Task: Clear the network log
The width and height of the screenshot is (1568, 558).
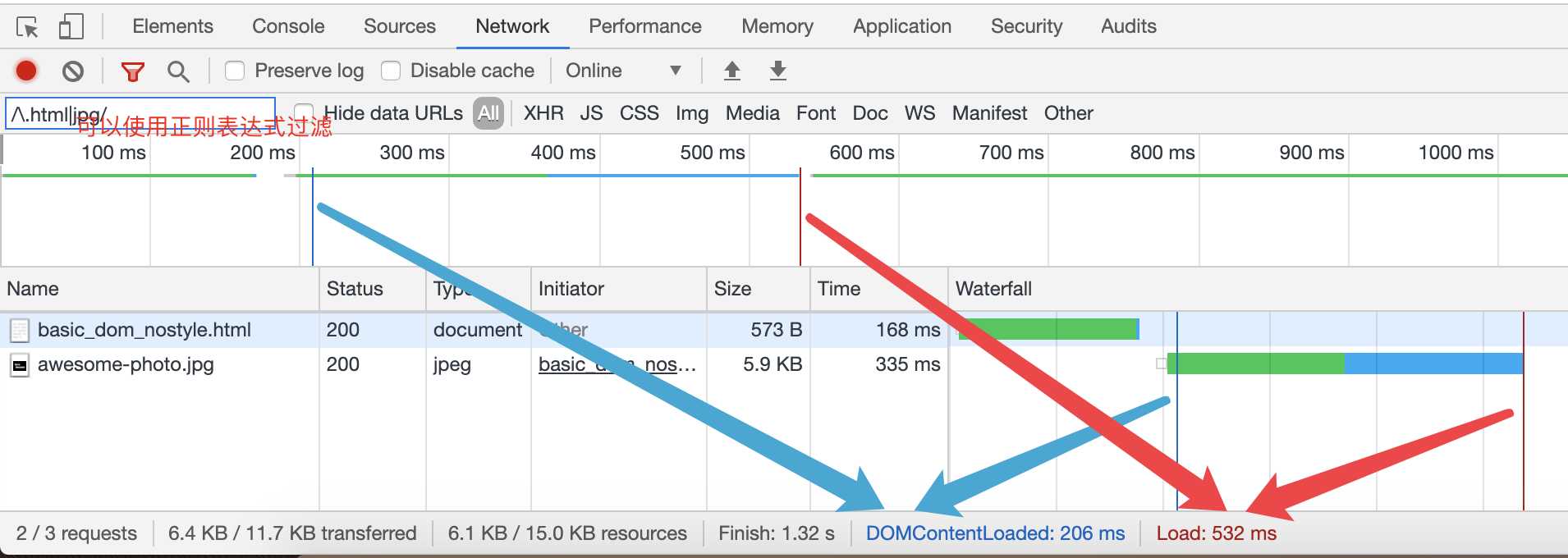Action: (x=73, y=71)
